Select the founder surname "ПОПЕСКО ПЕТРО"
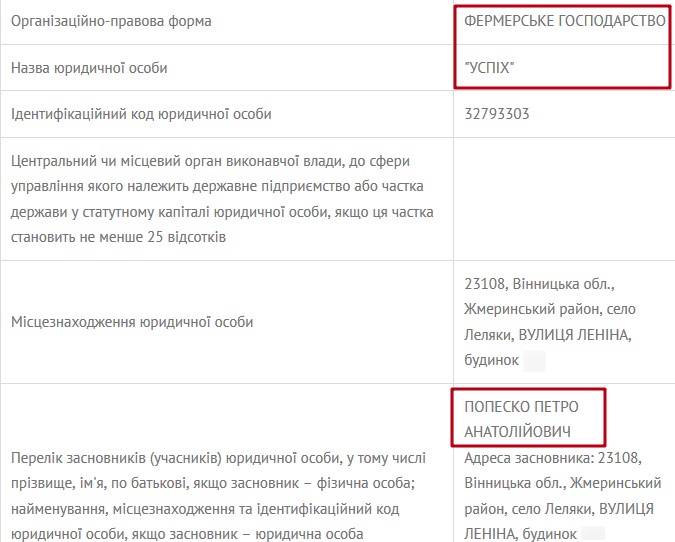The width and height of the screenshot is (675, 542). point(522,407)
